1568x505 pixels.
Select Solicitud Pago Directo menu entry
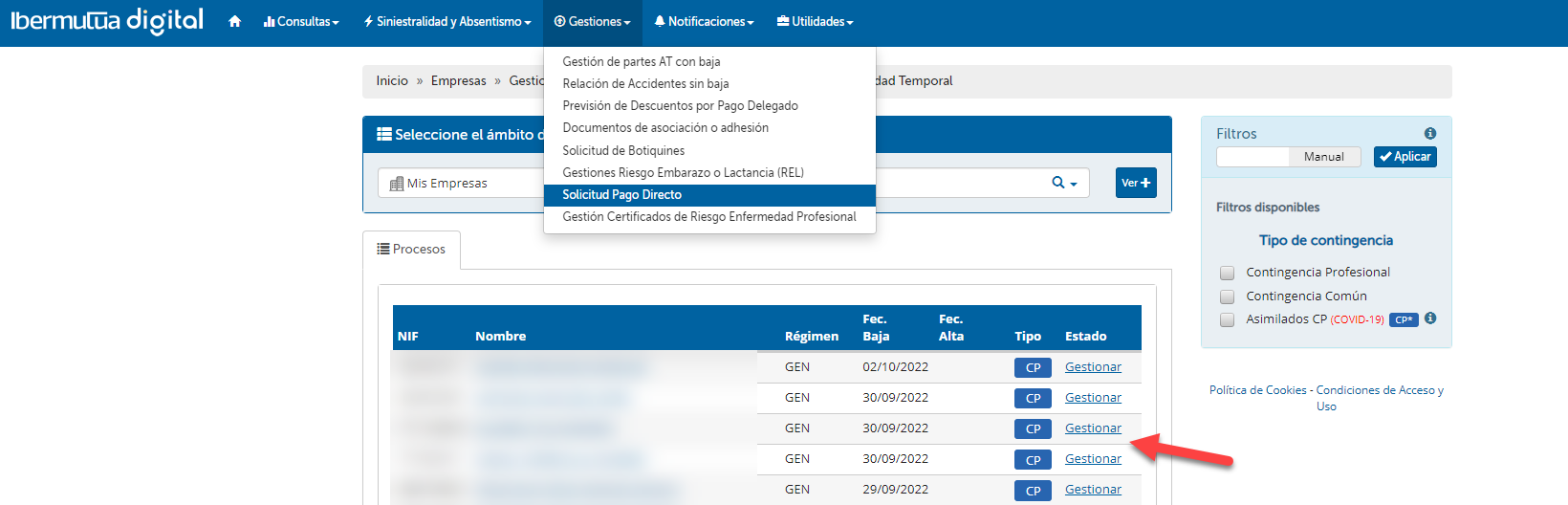622,195
